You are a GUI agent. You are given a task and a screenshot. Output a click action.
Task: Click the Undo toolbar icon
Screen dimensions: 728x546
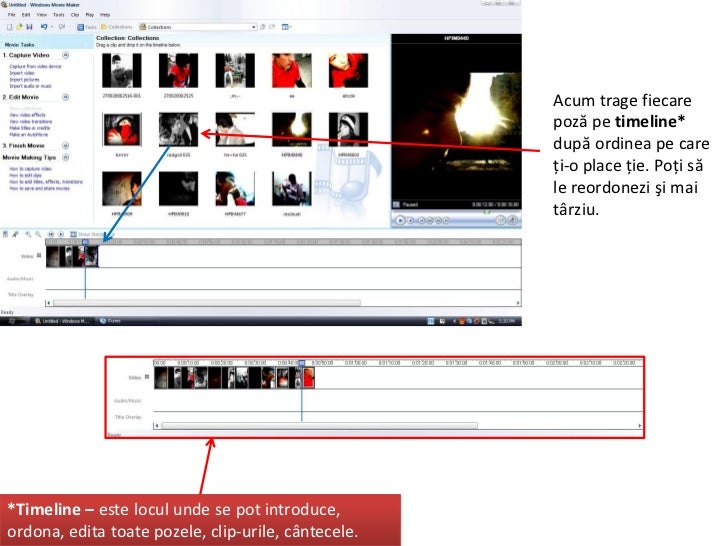[44, 27]
